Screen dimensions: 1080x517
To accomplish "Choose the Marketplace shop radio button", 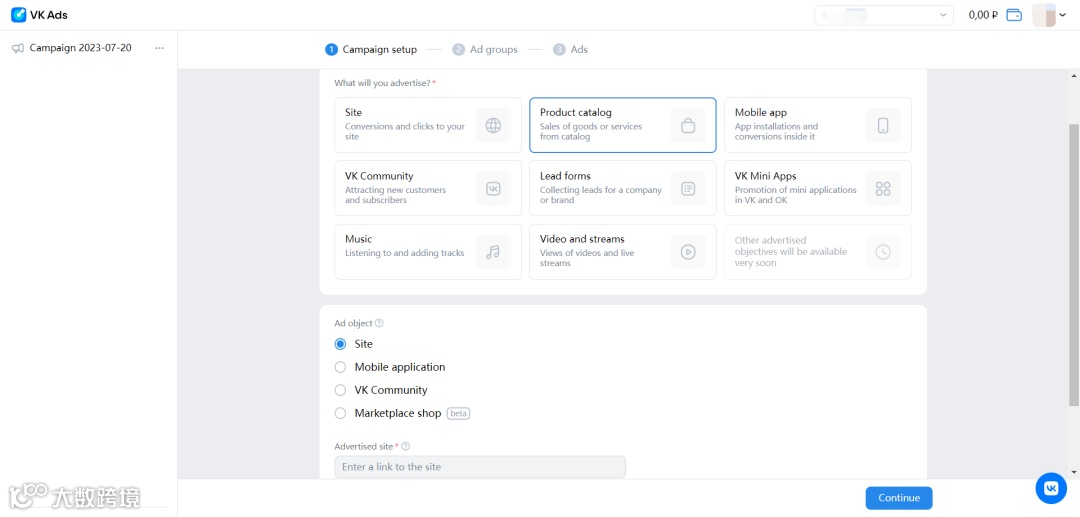I will click(341, 413).
